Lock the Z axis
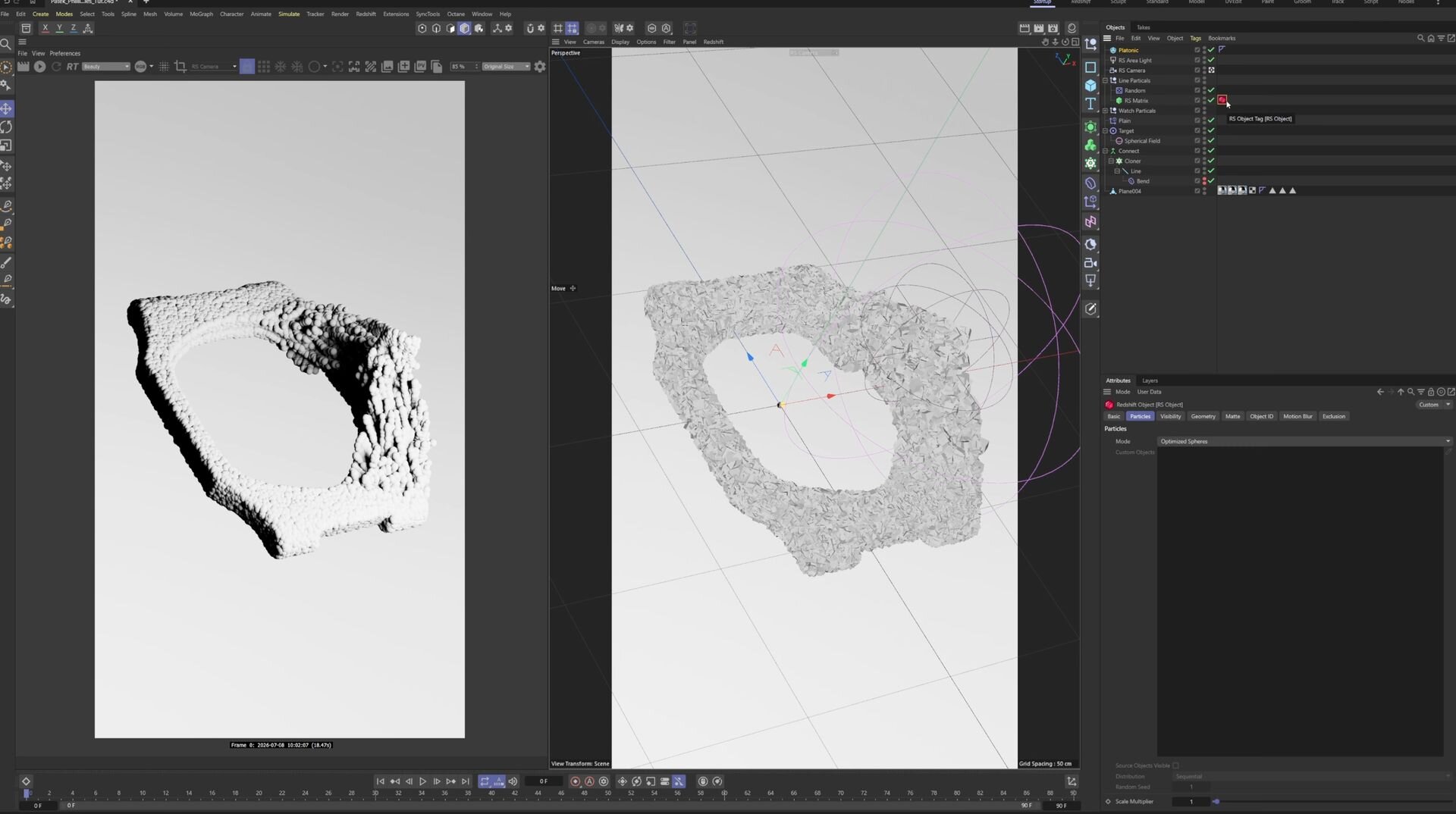 [73, 28]
